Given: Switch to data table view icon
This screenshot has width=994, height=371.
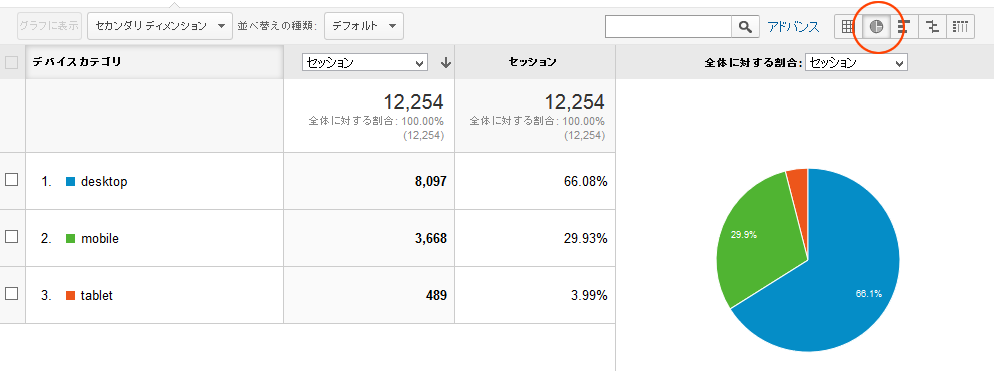Looking at the screenshot, I should coord(848,27).
